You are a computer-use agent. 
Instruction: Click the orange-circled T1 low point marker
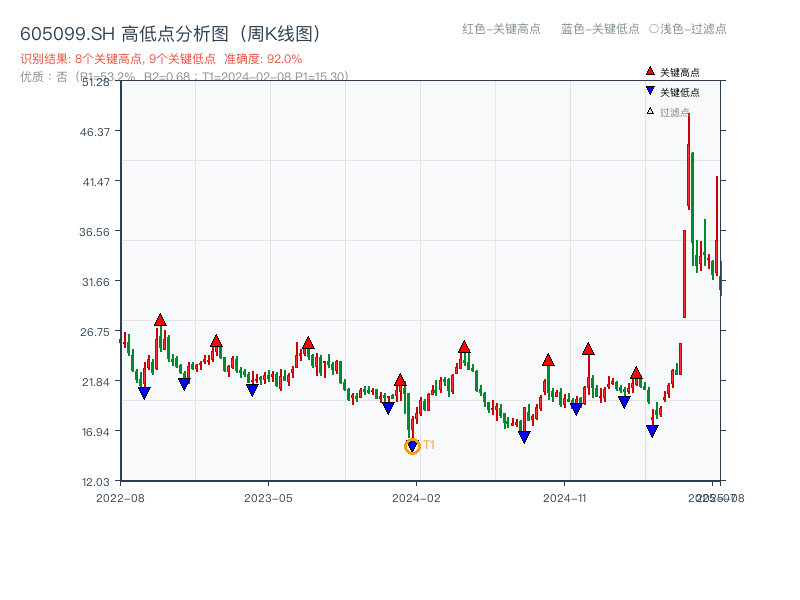click(412, 446)
